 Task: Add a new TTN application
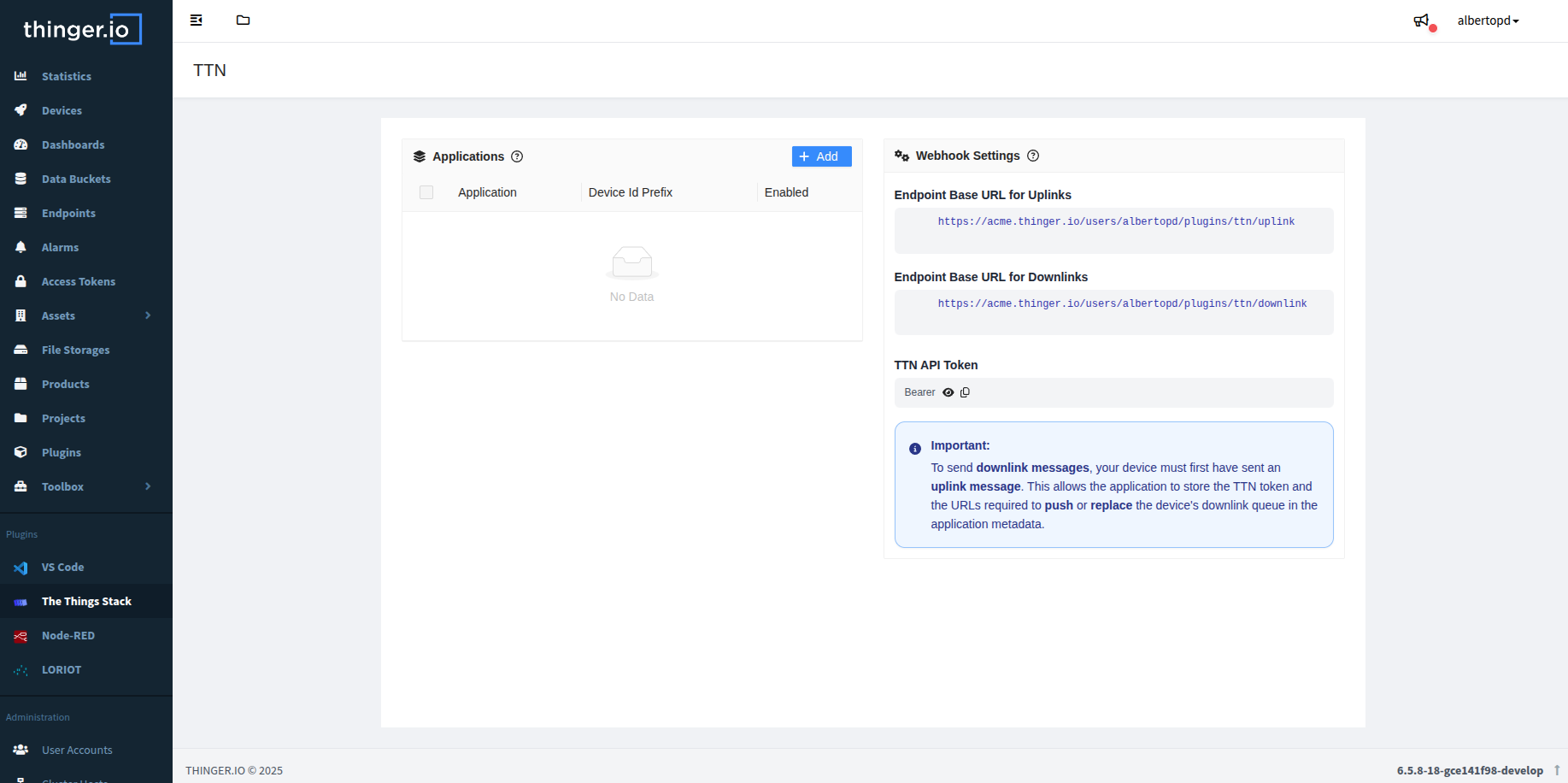(x=821, y=156)
